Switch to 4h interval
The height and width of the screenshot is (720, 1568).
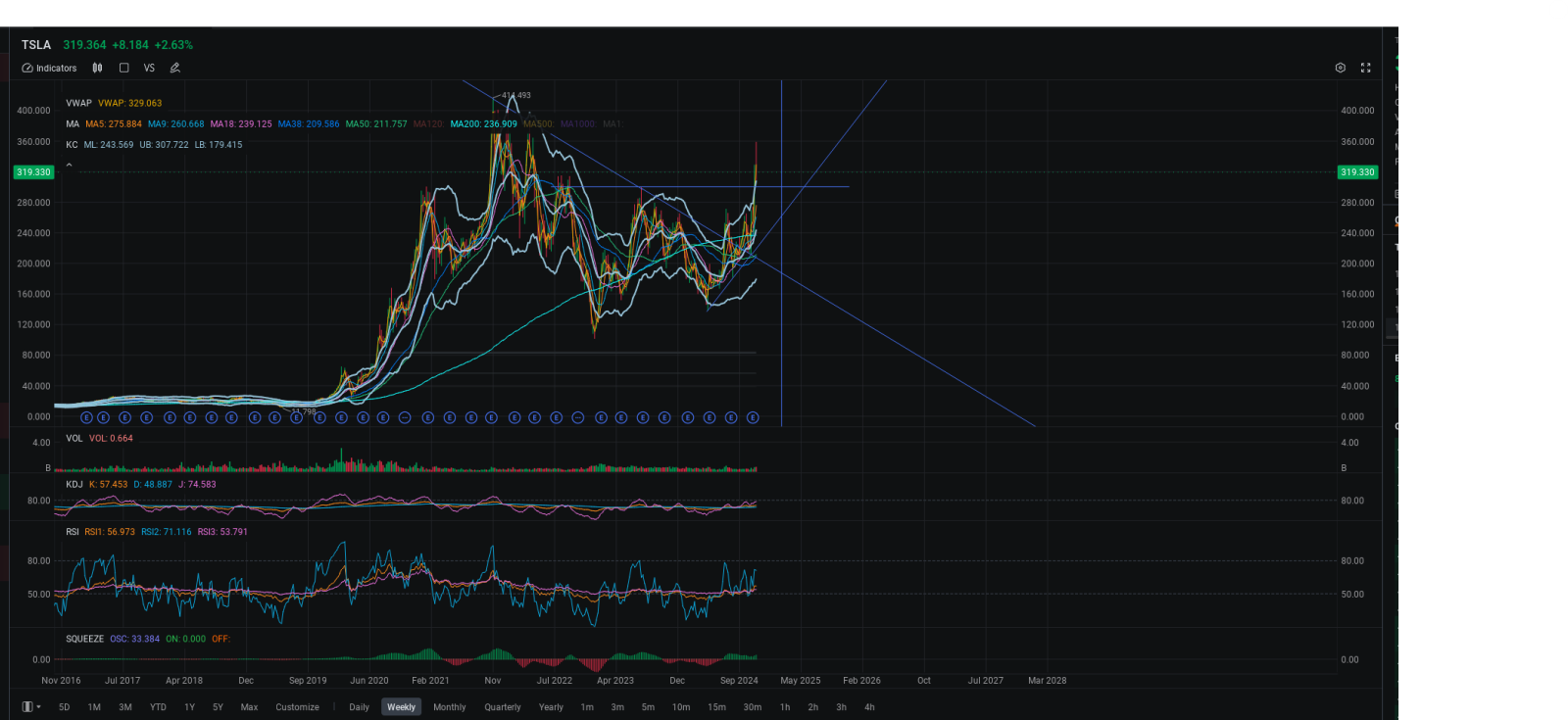(869, 707)
